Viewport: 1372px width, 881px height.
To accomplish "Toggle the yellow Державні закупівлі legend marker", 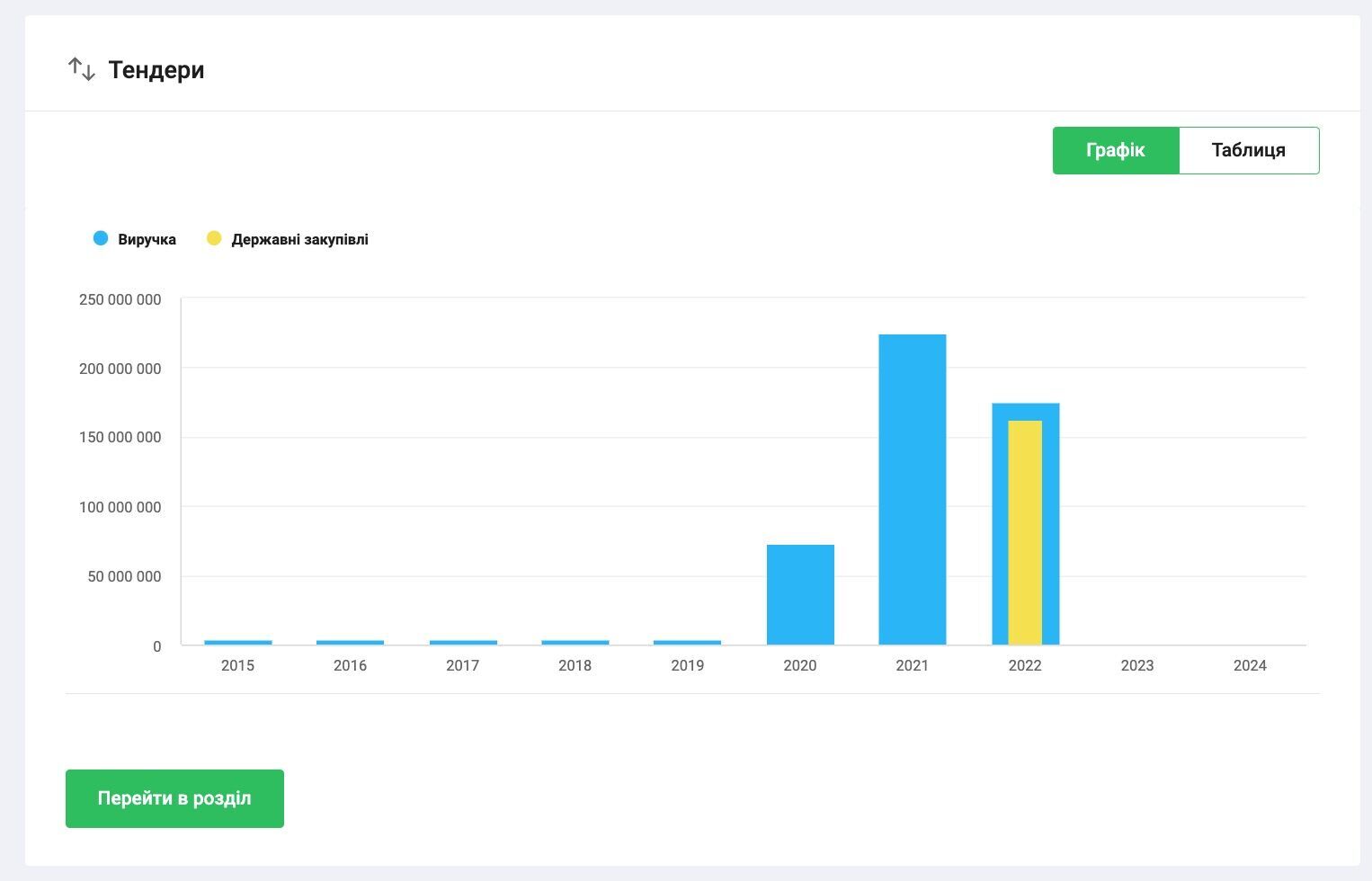I will tap(214, 238).
